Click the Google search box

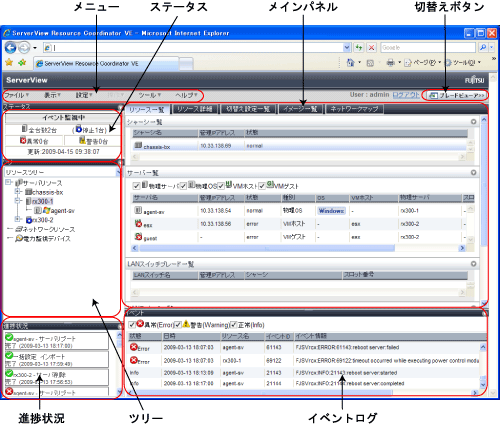[x=428, y=48]
